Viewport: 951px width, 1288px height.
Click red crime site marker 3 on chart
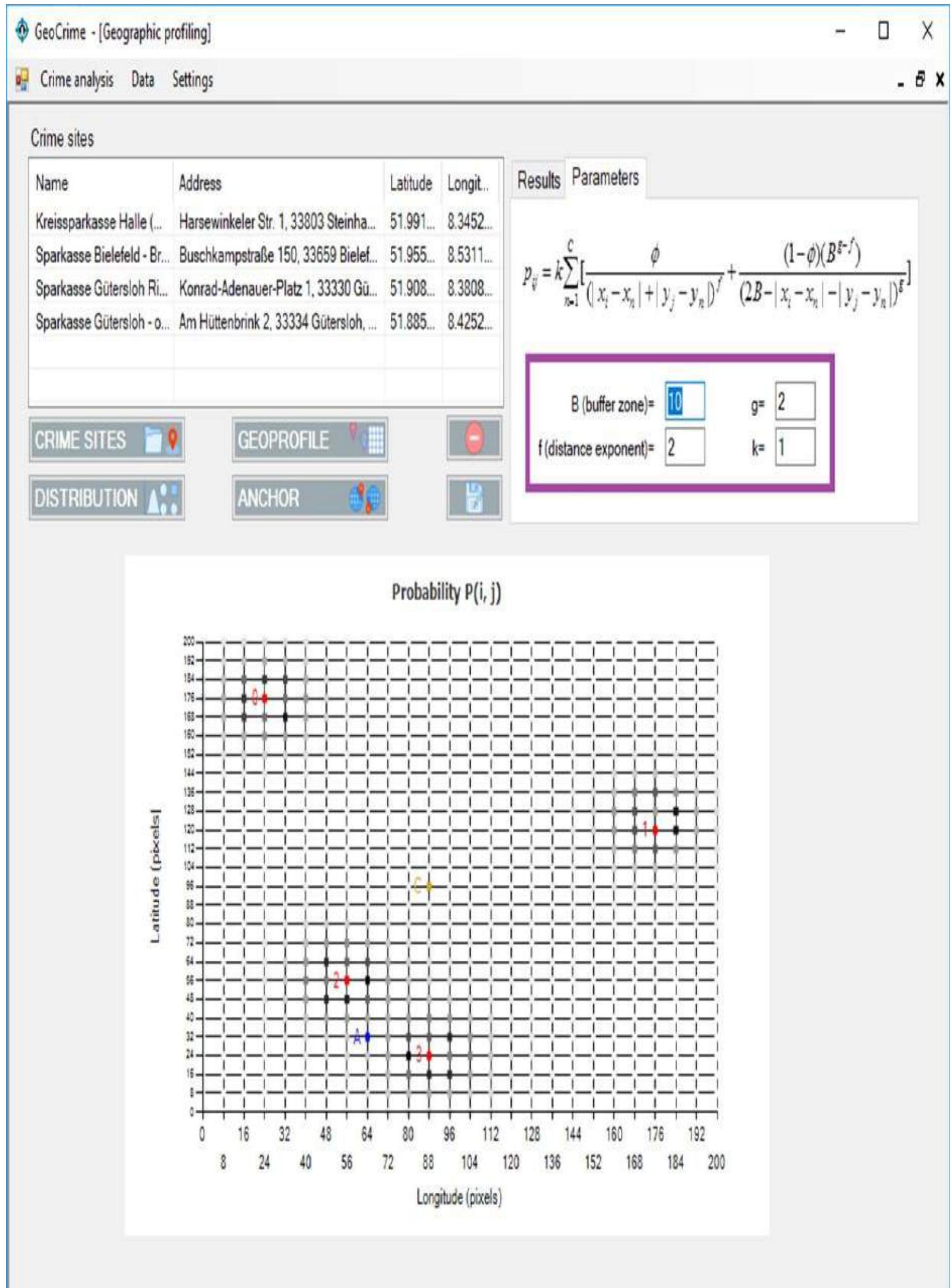(x=429, y=1056)
